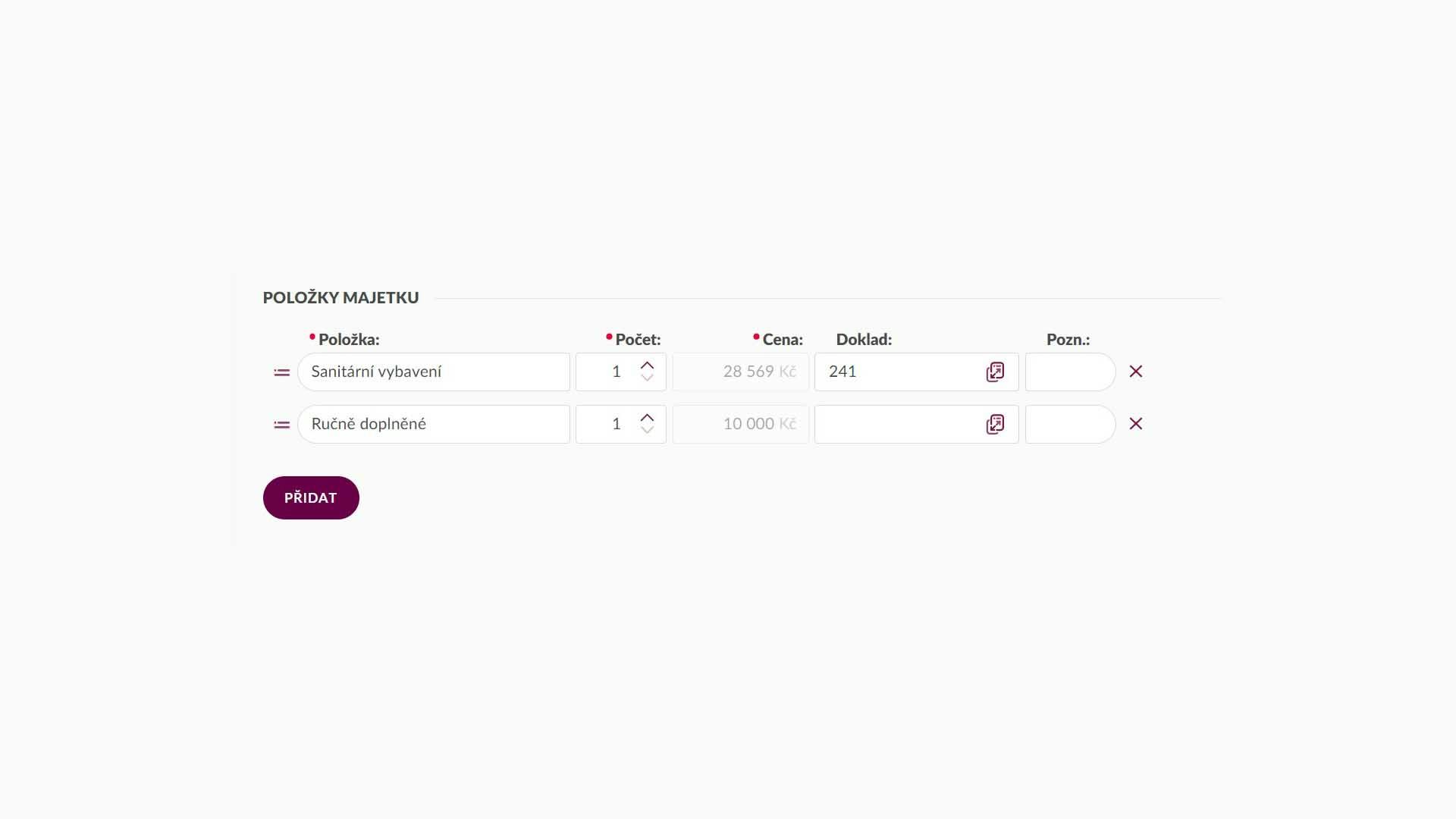Focus the Sanitární vybavení item field
Image resolution: width=1456 pixels, height=819 pixels.
pos(433,372)
